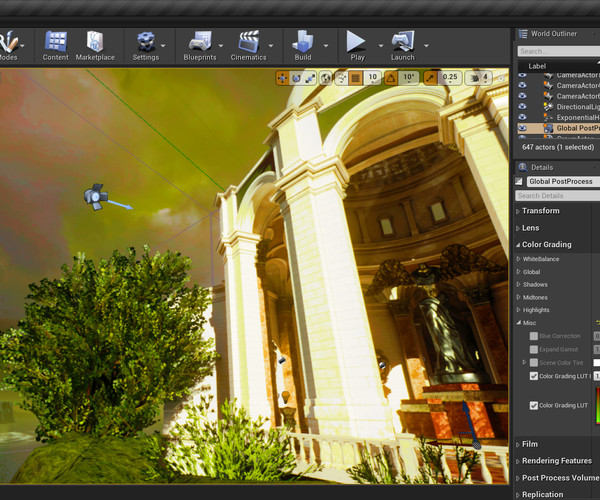
Task: Collapse the Color Grading section
Action: pos(518,244)
